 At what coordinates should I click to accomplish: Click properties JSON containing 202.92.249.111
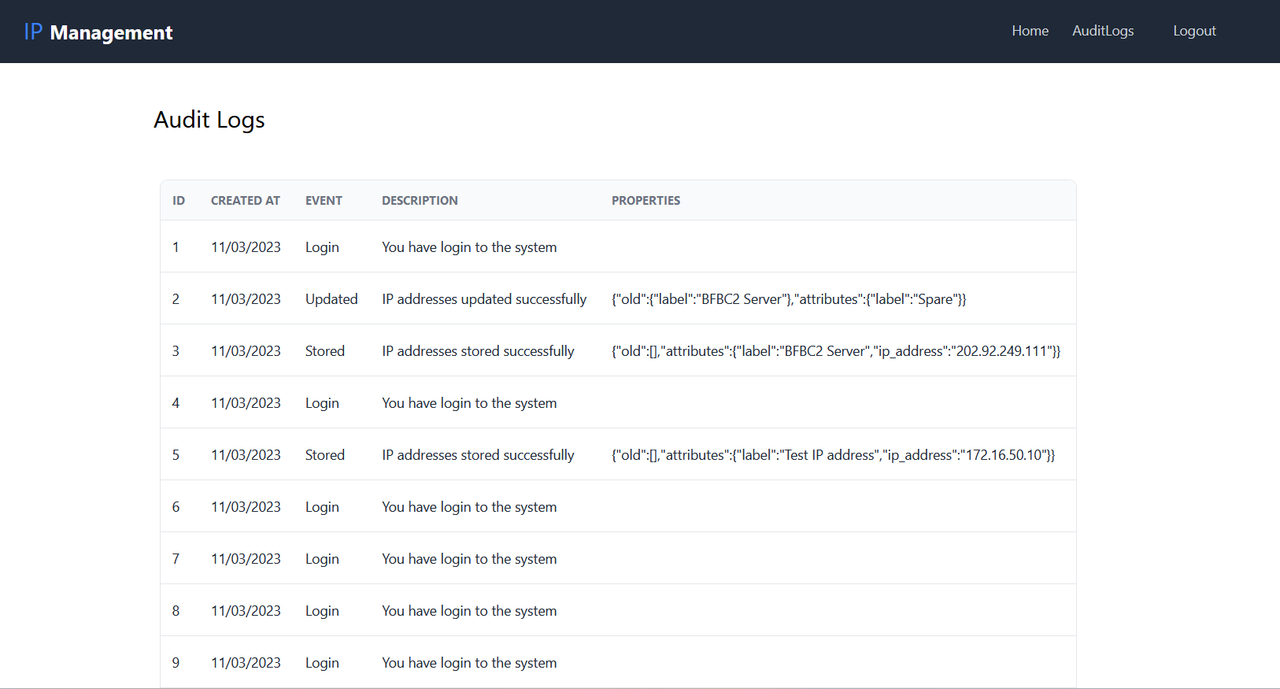836,351
